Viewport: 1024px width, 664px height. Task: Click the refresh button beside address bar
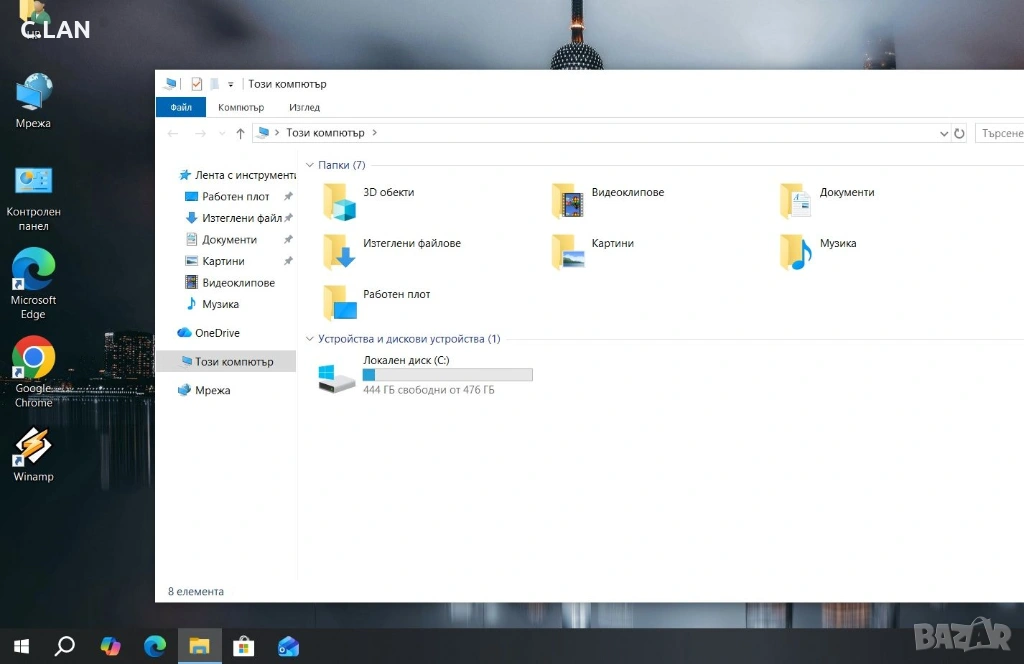pos(959,133)
